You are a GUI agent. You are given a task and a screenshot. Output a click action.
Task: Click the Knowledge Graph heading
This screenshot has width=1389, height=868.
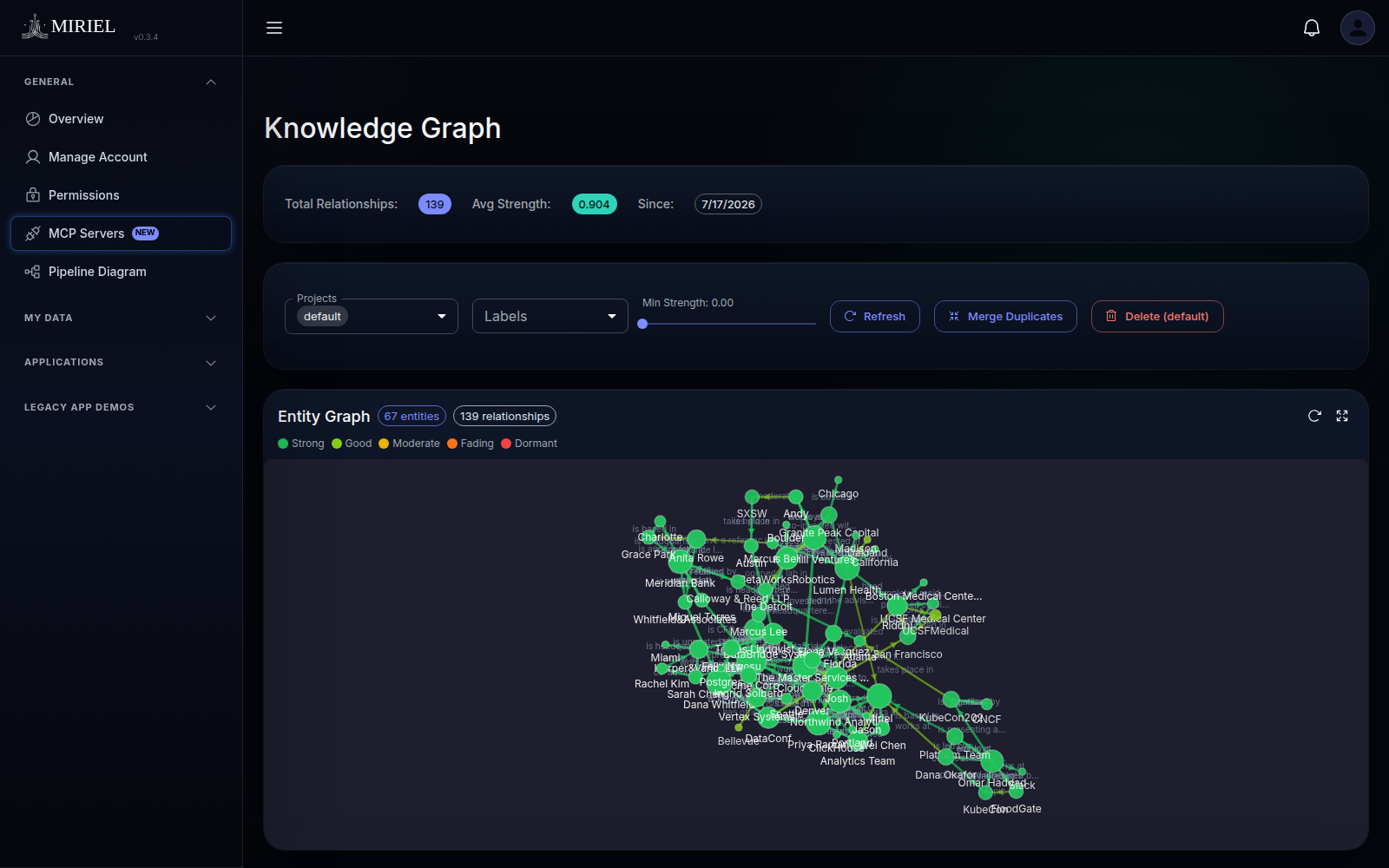tap(383, 128)
